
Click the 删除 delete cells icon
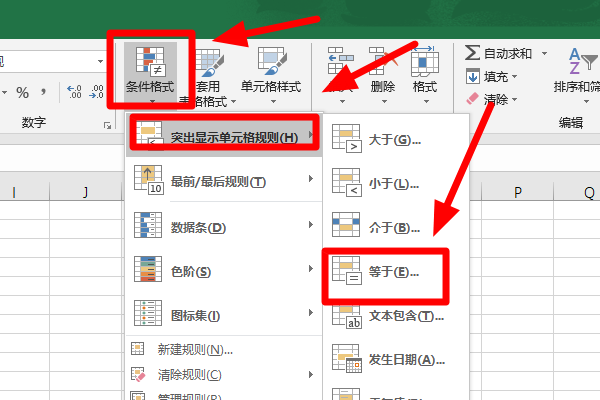pyautogui.click(x=383, y=61)
